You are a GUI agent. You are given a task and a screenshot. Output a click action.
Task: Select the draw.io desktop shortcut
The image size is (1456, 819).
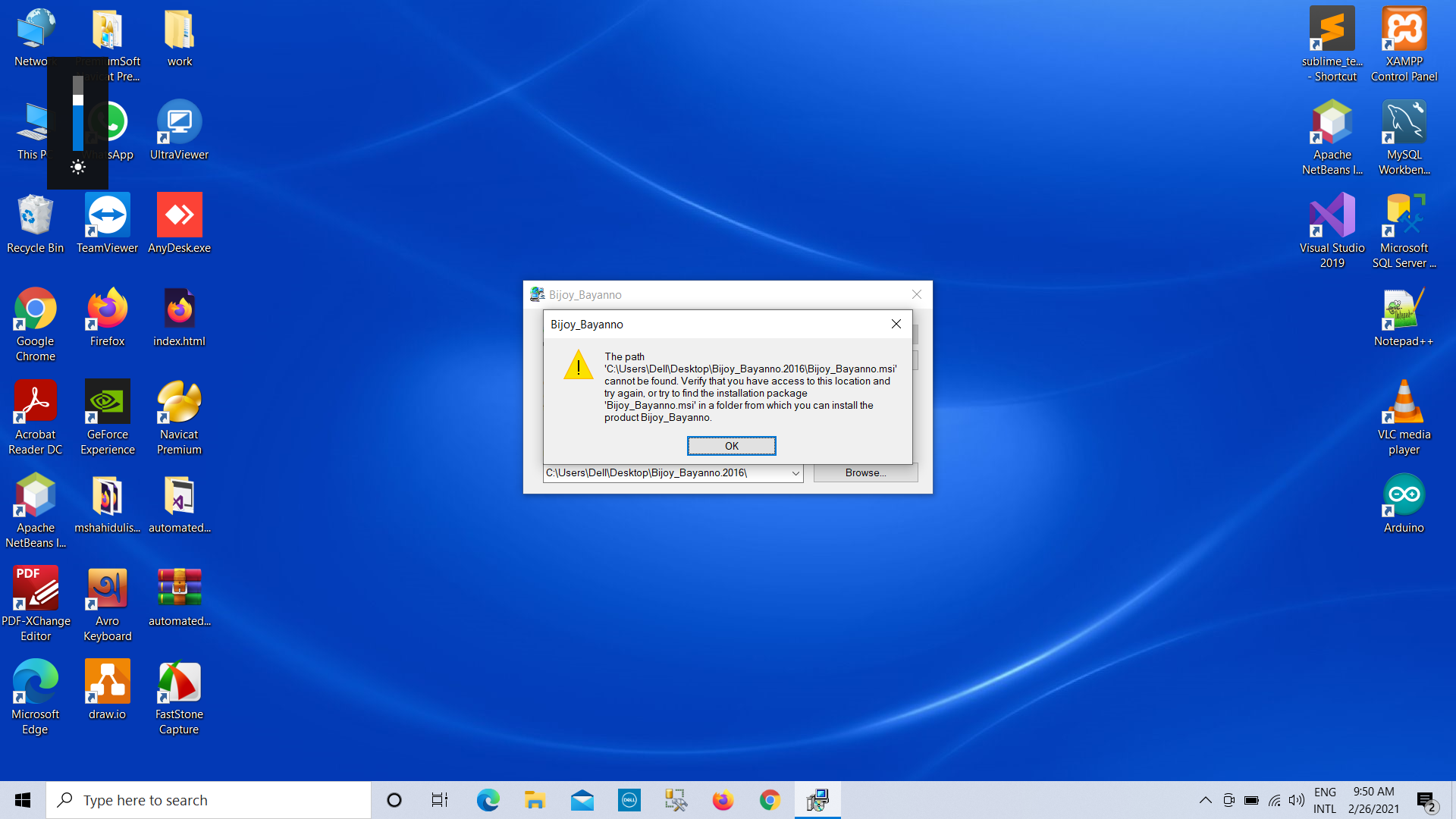click(107, 690)
